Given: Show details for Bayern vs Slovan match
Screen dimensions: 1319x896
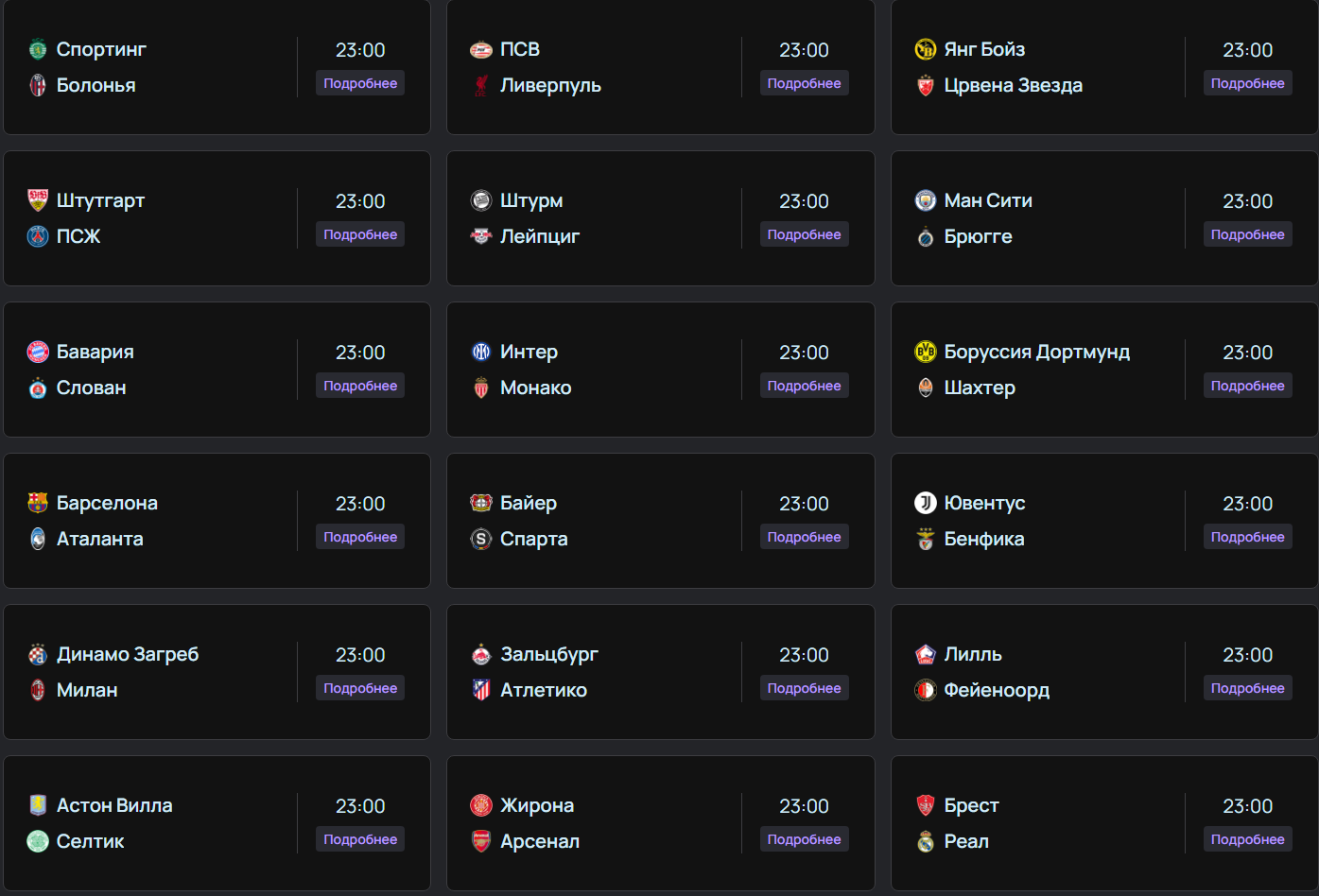Looking at the screenshot, I should [x=360, y=386].
